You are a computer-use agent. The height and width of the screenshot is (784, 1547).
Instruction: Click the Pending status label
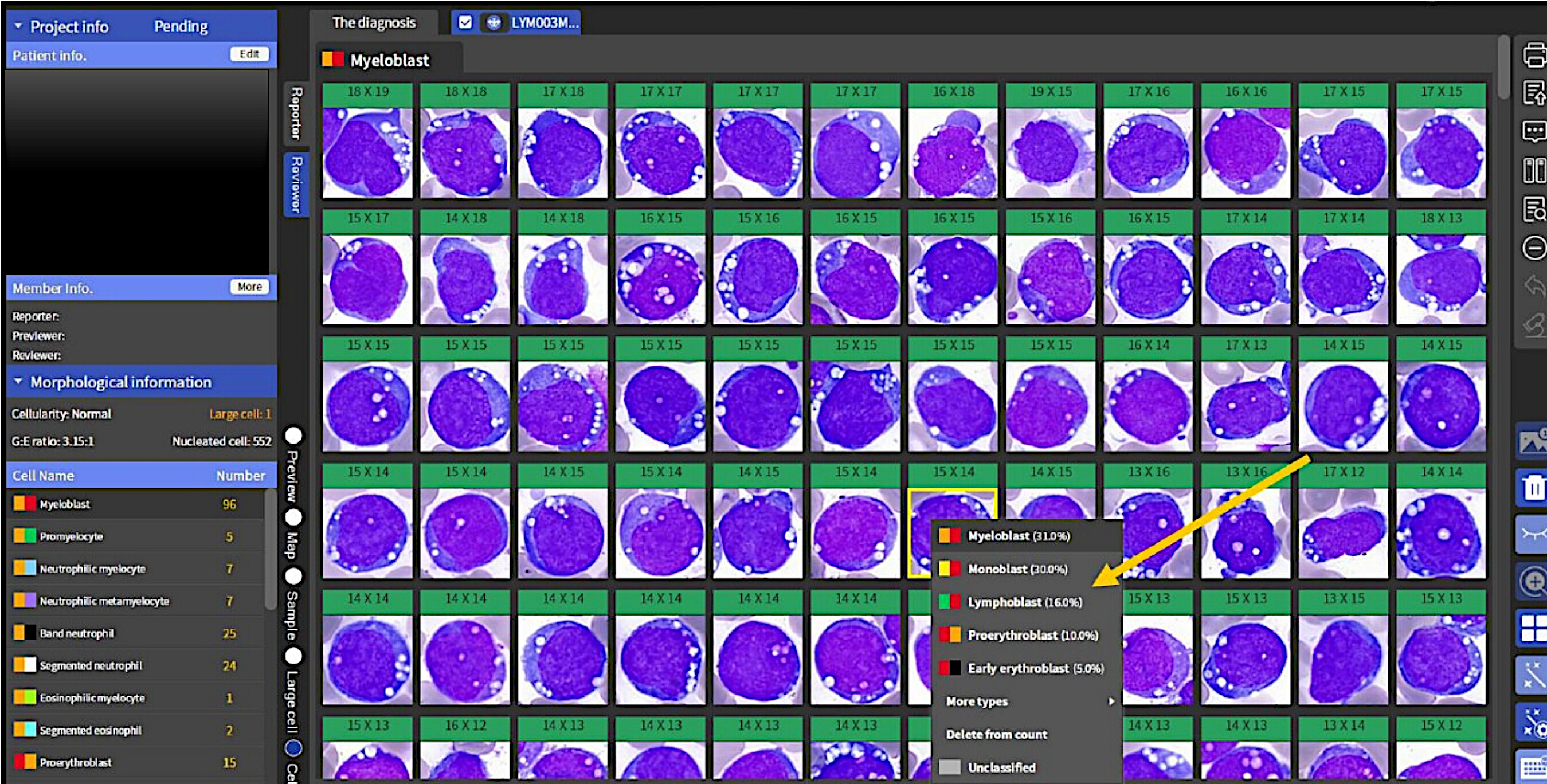181,26
